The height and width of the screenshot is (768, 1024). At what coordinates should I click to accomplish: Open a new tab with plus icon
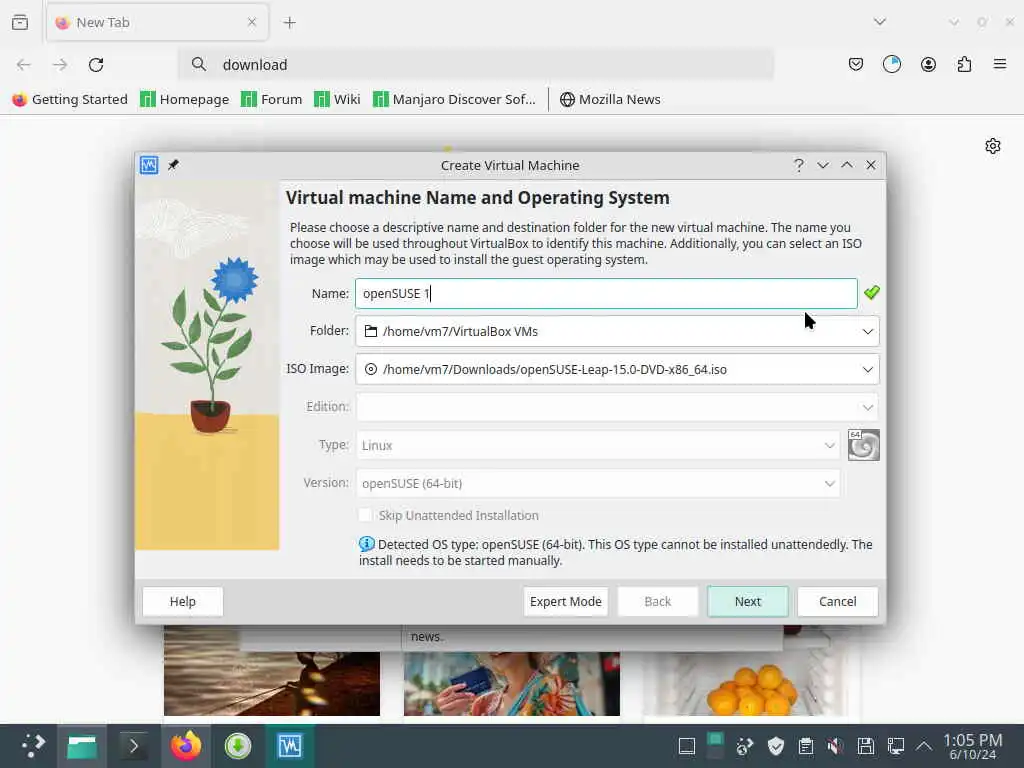(289, 23)
